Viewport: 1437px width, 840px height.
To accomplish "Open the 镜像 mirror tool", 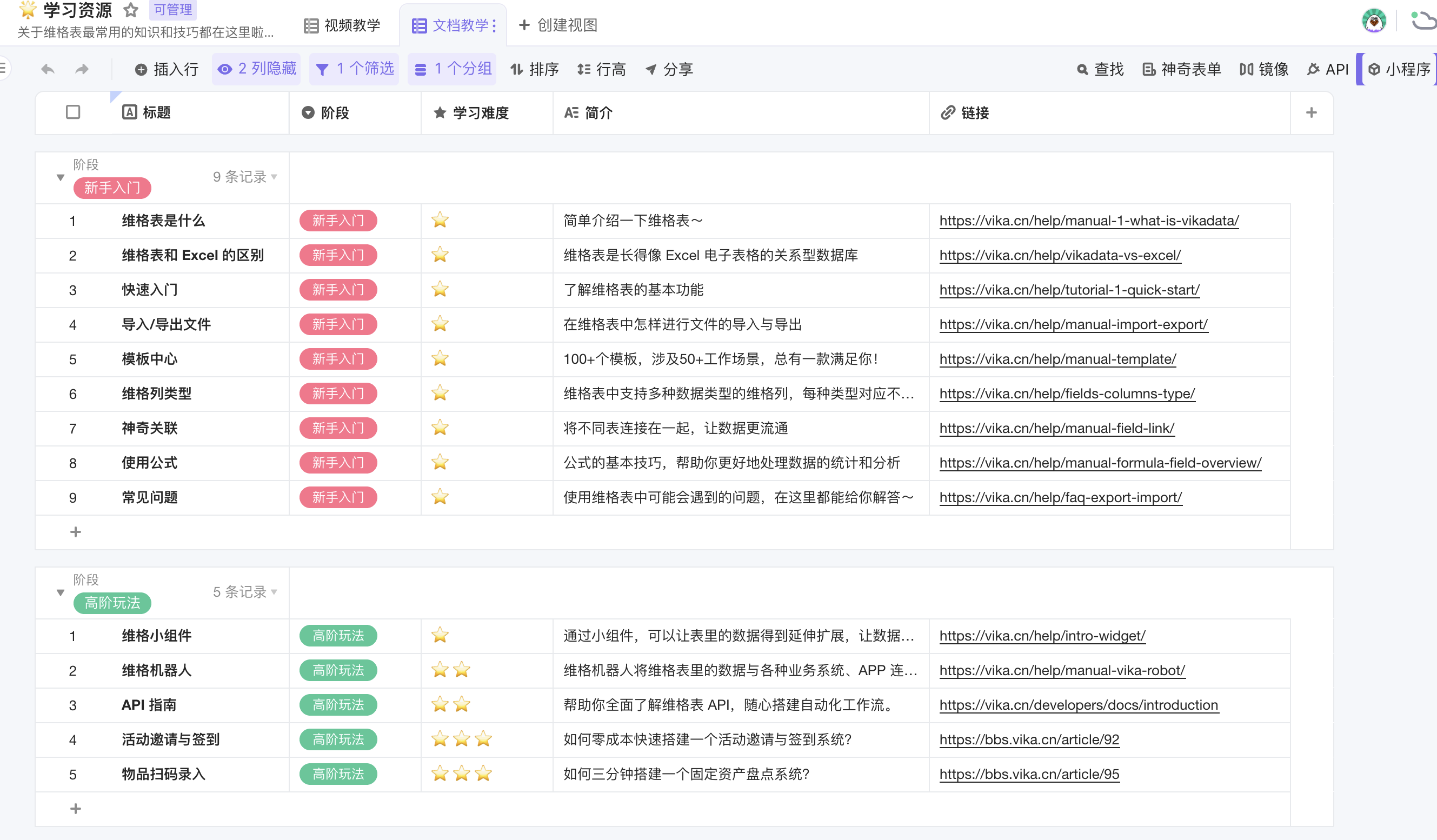I will (1263, 69).
